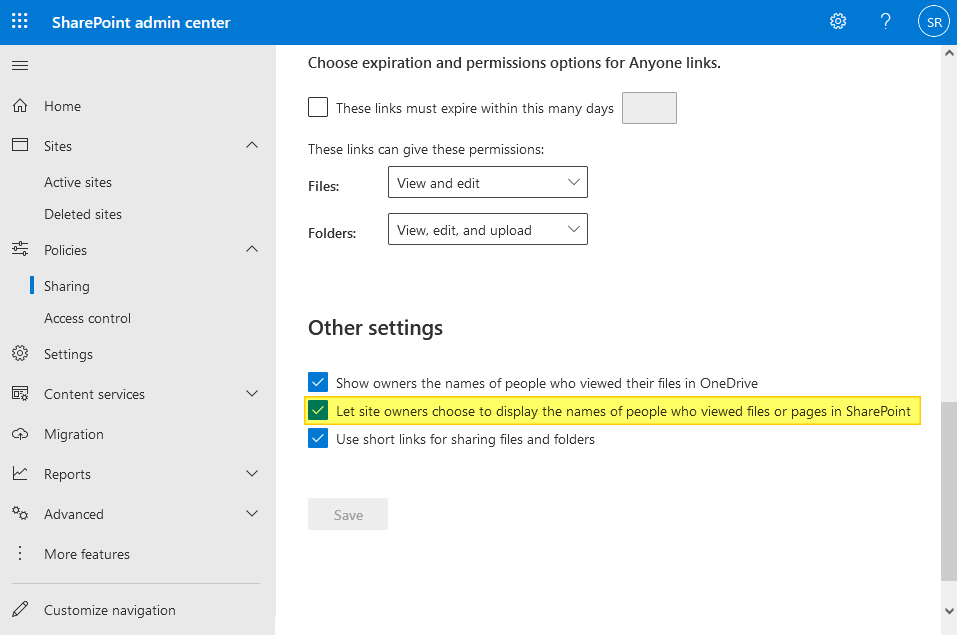Disable short links for sharing files and folders

pyautogui.click(x=318, y=438)
